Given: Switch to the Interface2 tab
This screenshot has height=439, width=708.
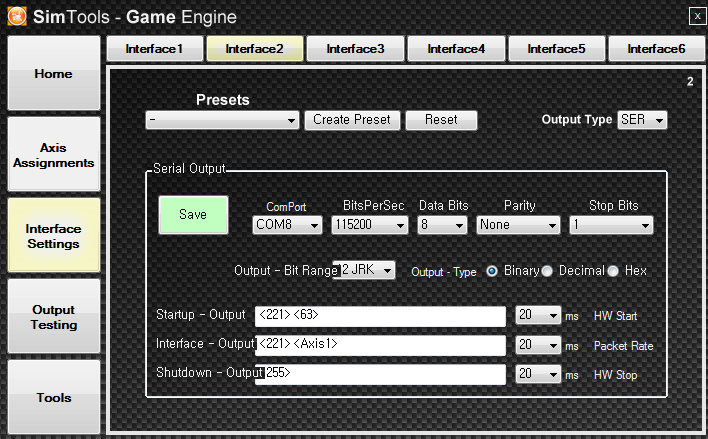Looking at the screenshot, I should click(x=255, y=49).
